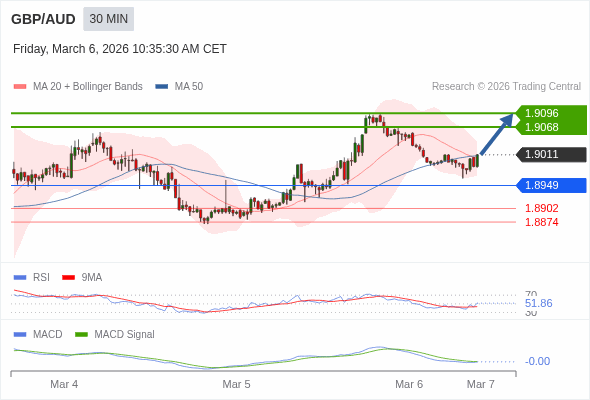Click the 1.9011 current price tag
Image resolution: width=590 pixels, height=400 pixels.
(551, 155)
